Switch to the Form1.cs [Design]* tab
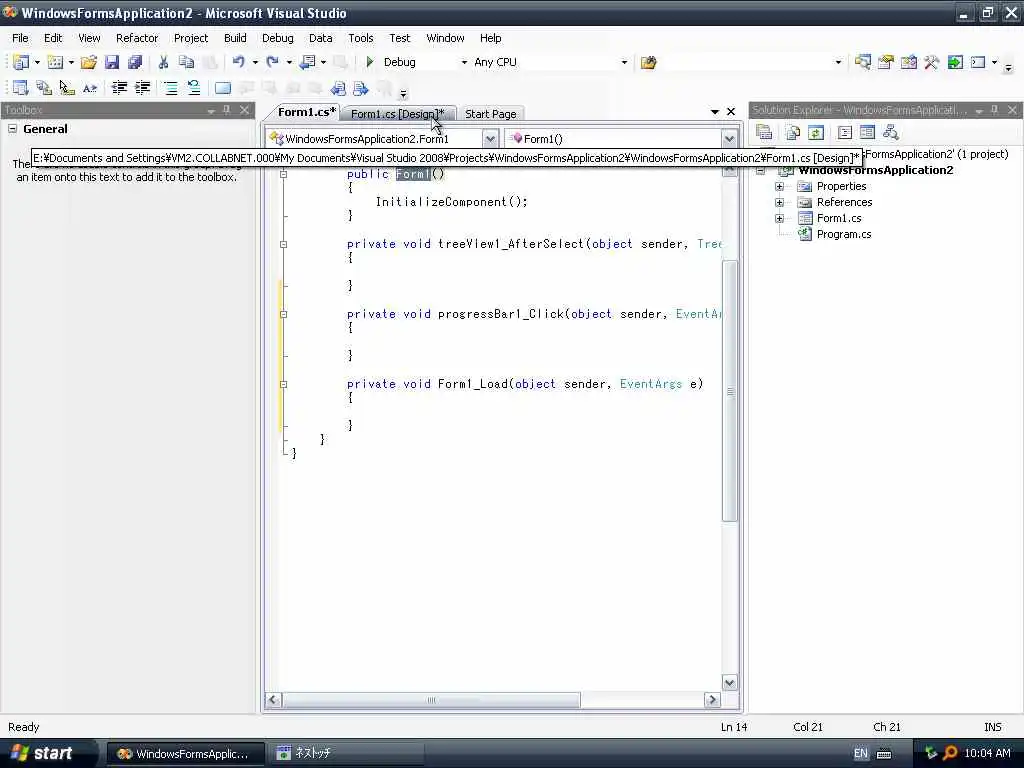Screen dimensions: 1024x768 [x=397, y=114]
